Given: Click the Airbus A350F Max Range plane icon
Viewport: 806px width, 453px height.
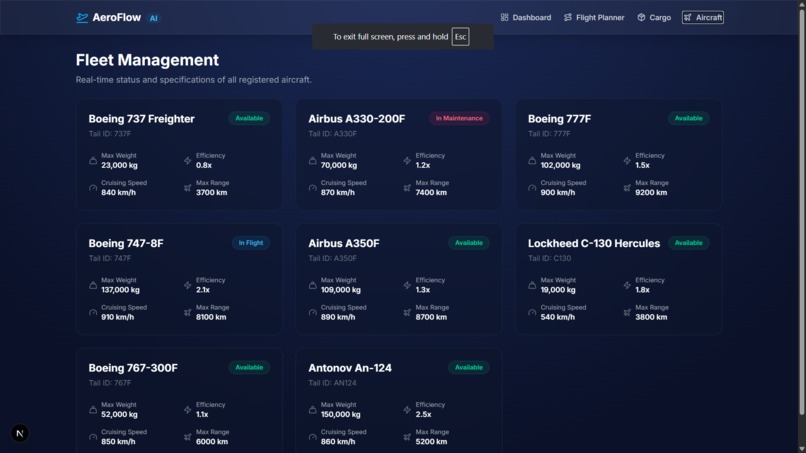Looking at the screenshot, I should [407, 312].
